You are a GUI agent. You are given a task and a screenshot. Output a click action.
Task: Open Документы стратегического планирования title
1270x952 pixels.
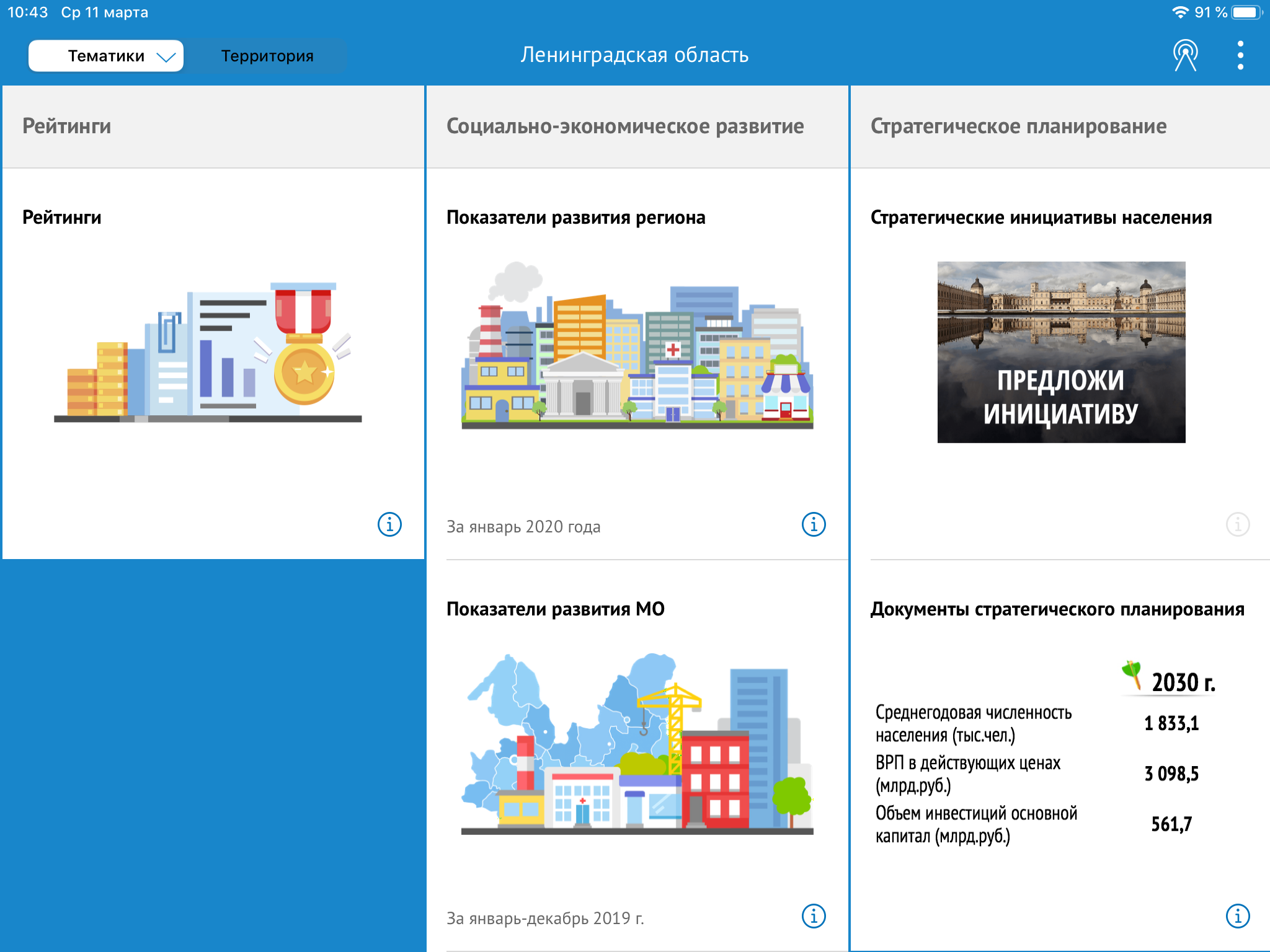coord(1057,609)
